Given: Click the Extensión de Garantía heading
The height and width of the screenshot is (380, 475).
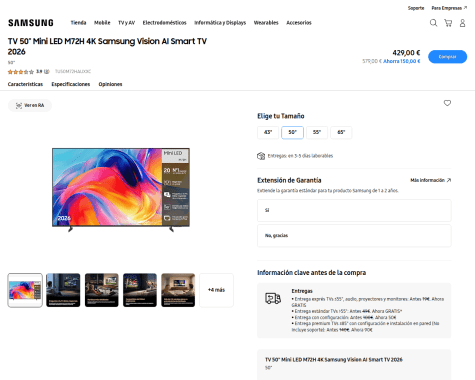Looking at the screenshot, I should [x=289, y=180].
